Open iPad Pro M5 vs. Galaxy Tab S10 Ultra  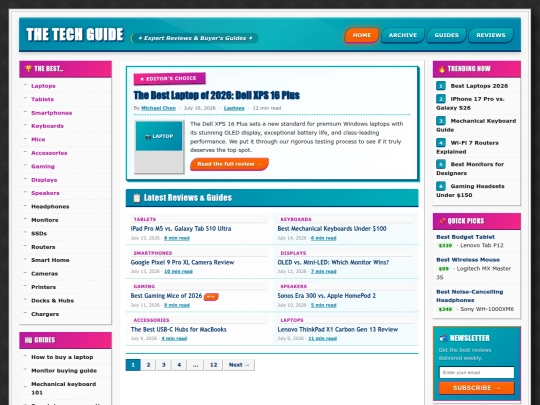click(x=181, y=229)
